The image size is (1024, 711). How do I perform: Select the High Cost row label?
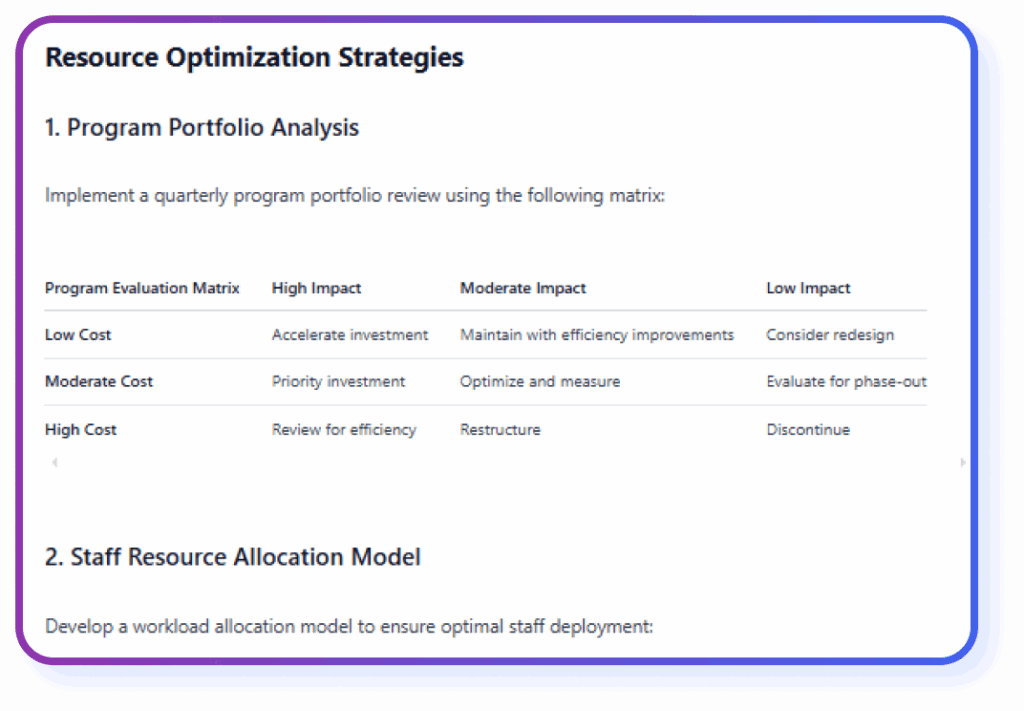81,430
